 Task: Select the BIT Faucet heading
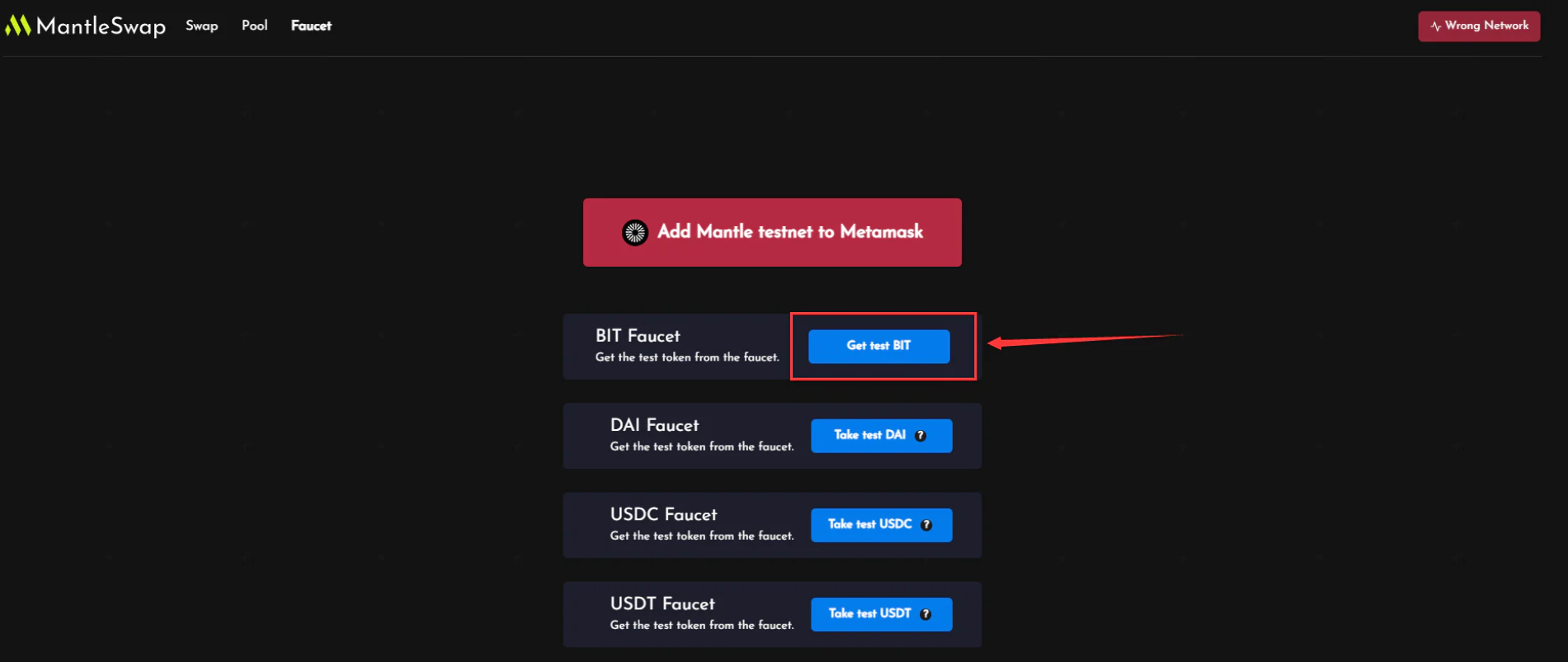pyautogui.click(x=638, y=336)
